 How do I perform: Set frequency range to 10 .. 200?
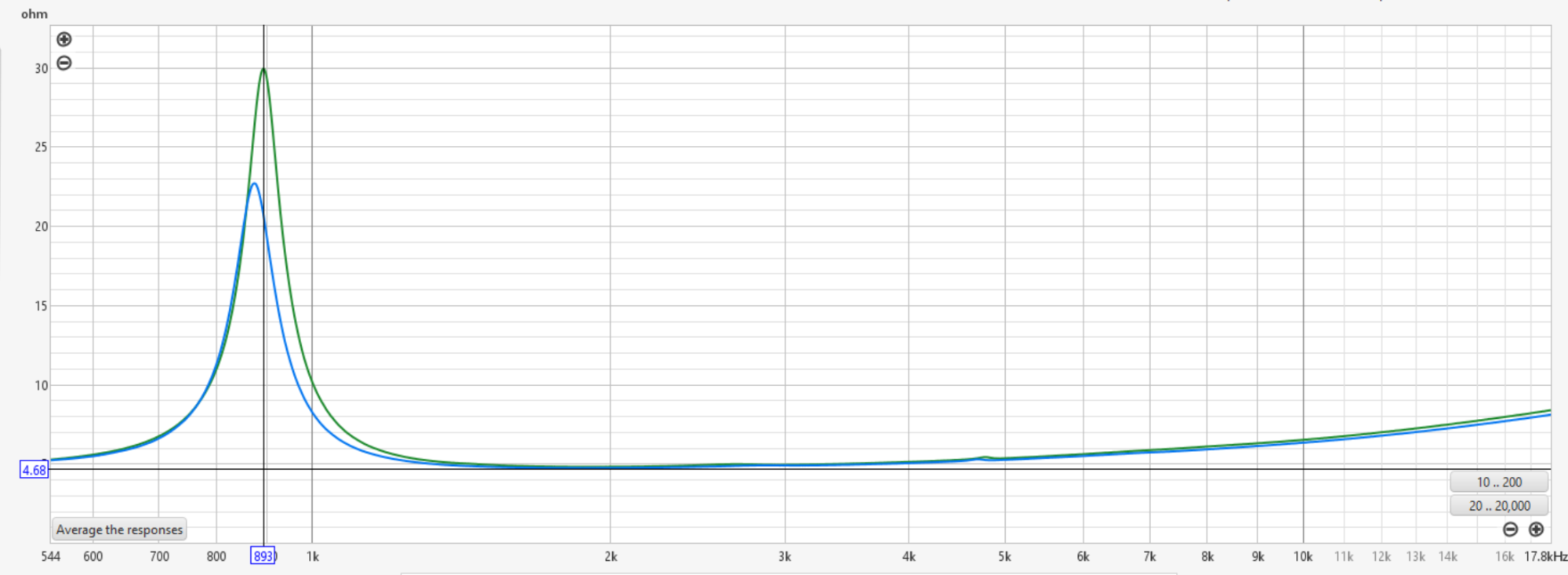(x=1499, y=482)
